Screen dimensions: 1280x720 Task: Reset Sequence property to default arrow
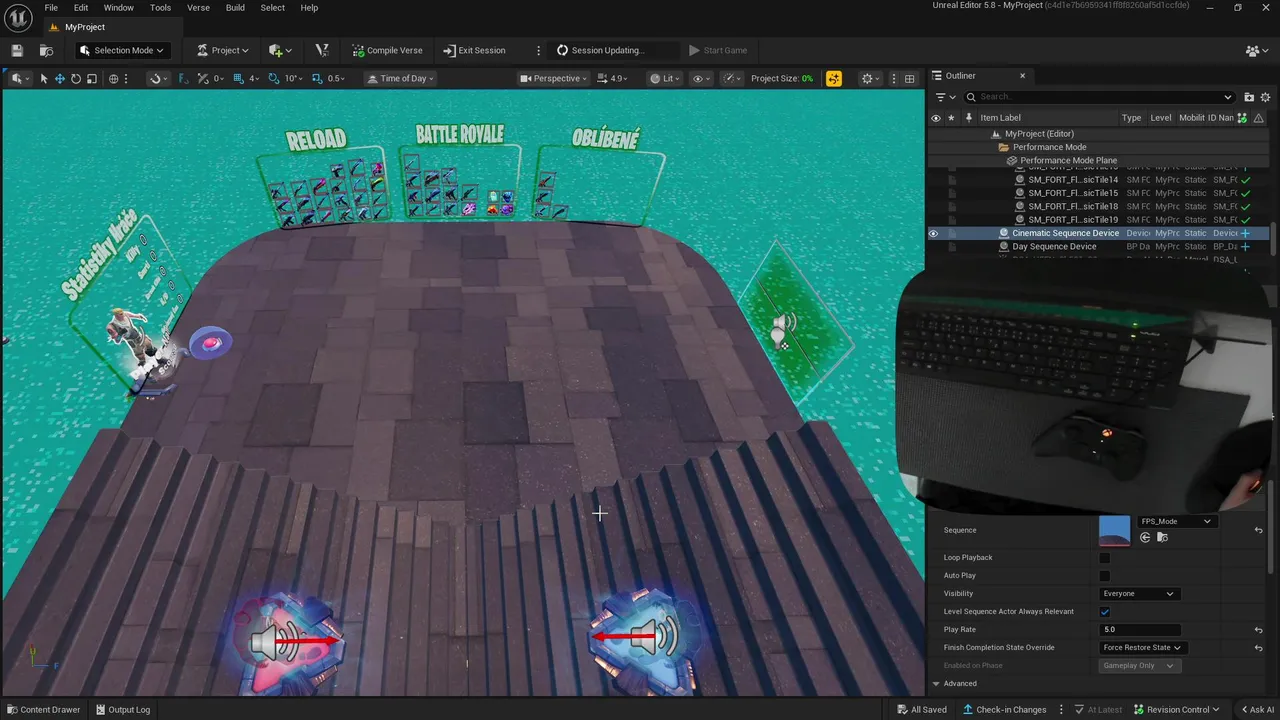pyautogui.click(x=1258, y=530)
